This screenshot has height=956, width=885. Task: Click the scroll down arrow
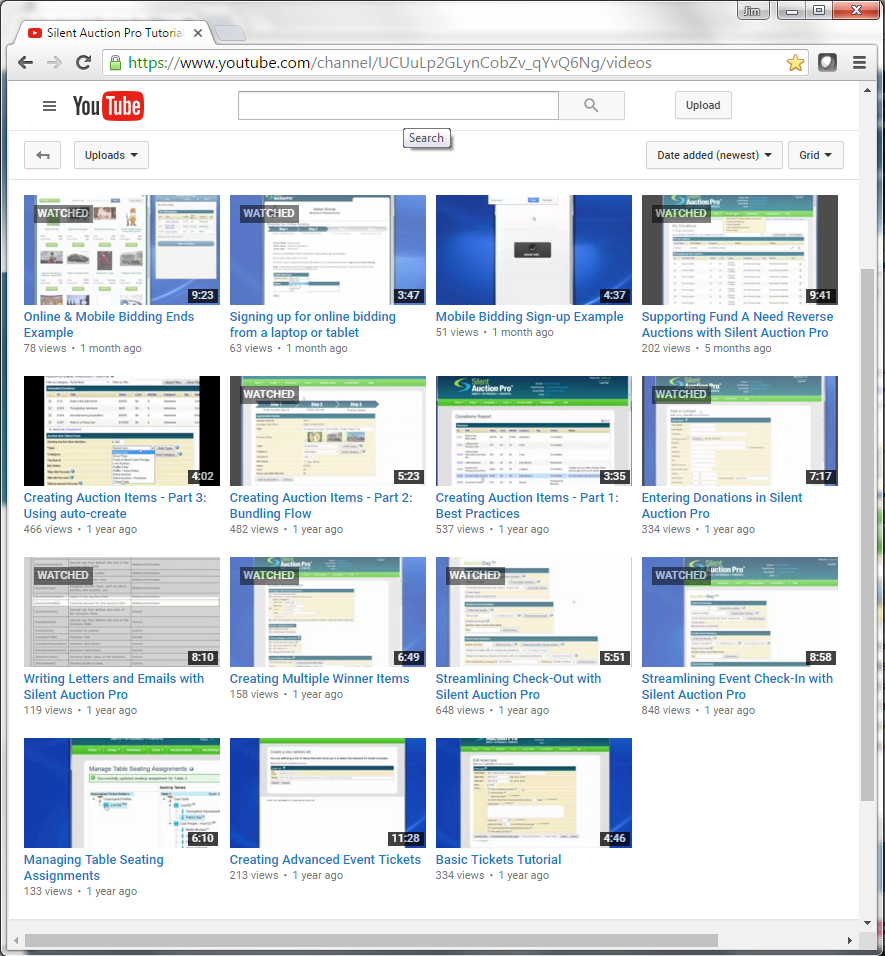pos(867,923)
